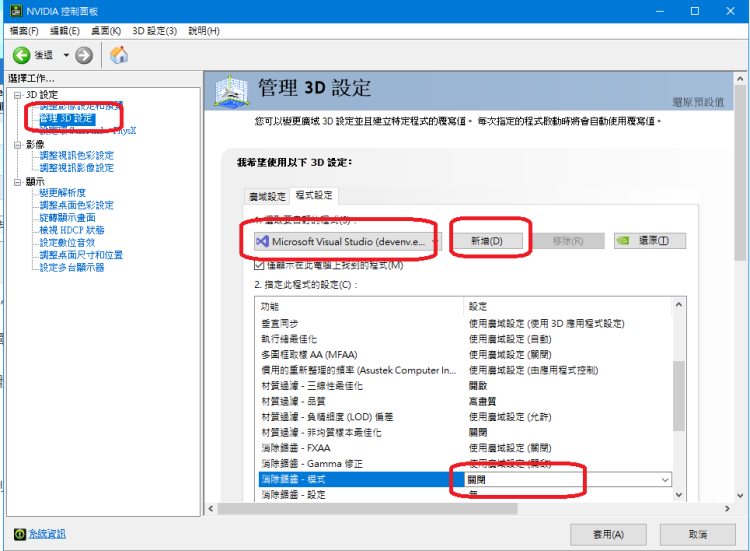This screenshot has height=551, width=750.
Task: Select 消除鋸齒 - Gamma 修正 row
Action: 464,463
